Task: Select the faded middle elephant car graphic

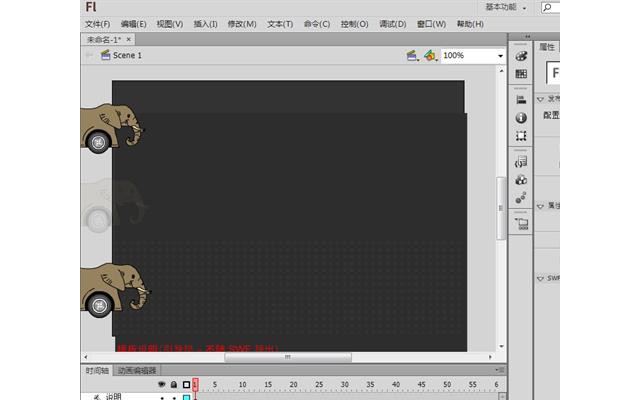Action: [113, 205]
